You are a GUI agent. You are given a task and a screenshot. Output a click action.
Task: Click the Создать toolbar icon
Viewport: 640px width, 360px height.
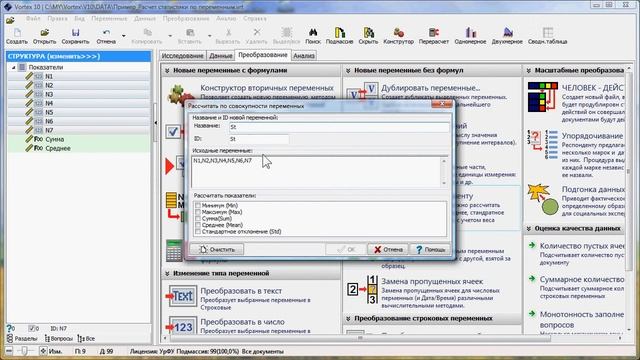click(17, 33)
